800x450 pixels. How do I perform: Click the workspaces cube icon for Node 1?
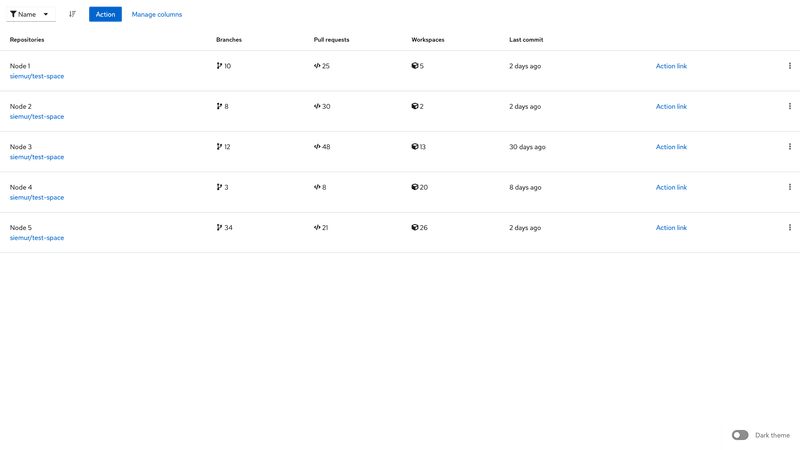(x=415, y=66)
